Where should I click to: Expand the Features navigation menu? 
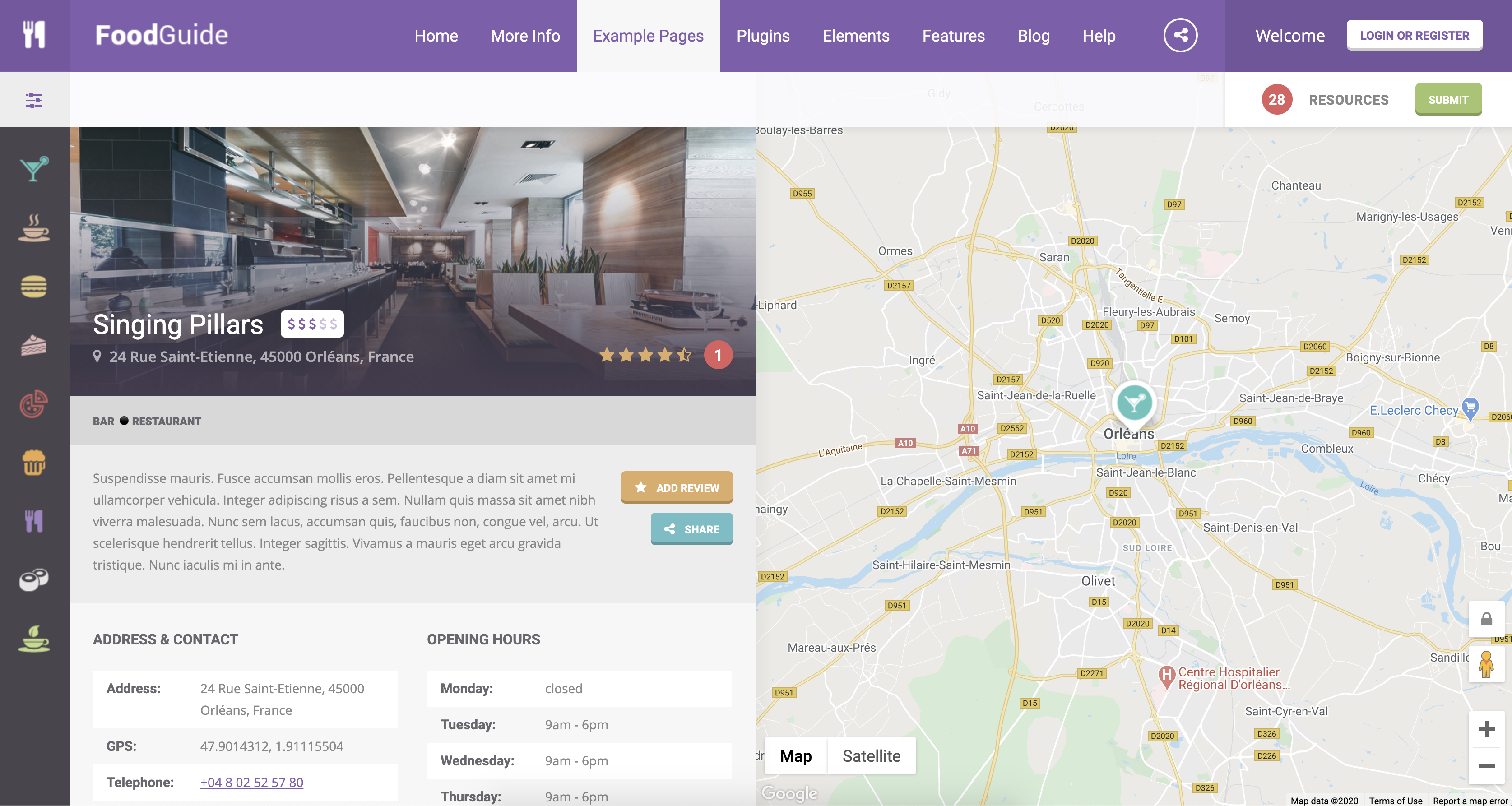click(x=953, y=36)
